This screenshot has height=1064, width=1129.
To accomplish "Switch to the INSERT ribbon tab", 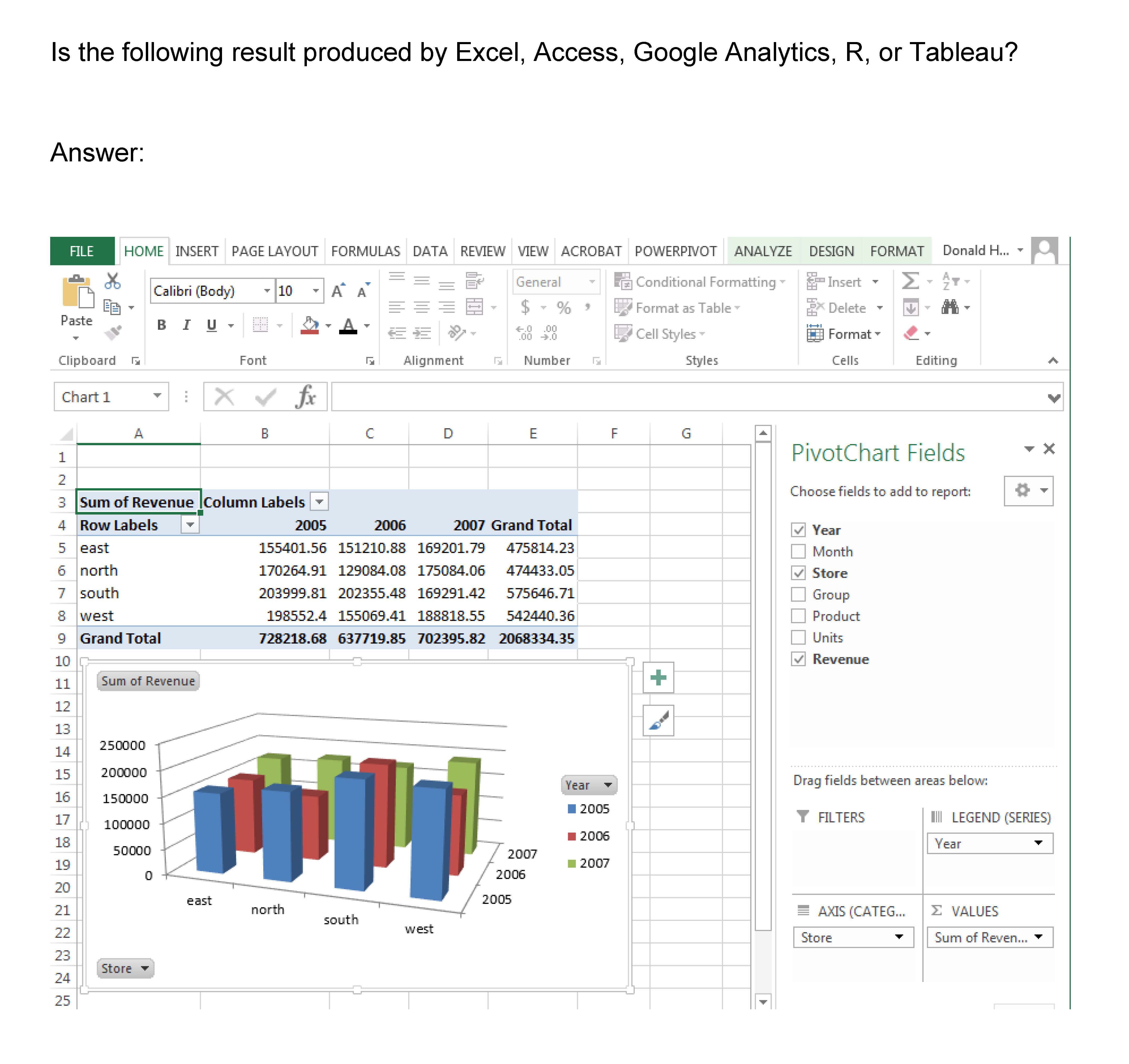I will [197, 251].
